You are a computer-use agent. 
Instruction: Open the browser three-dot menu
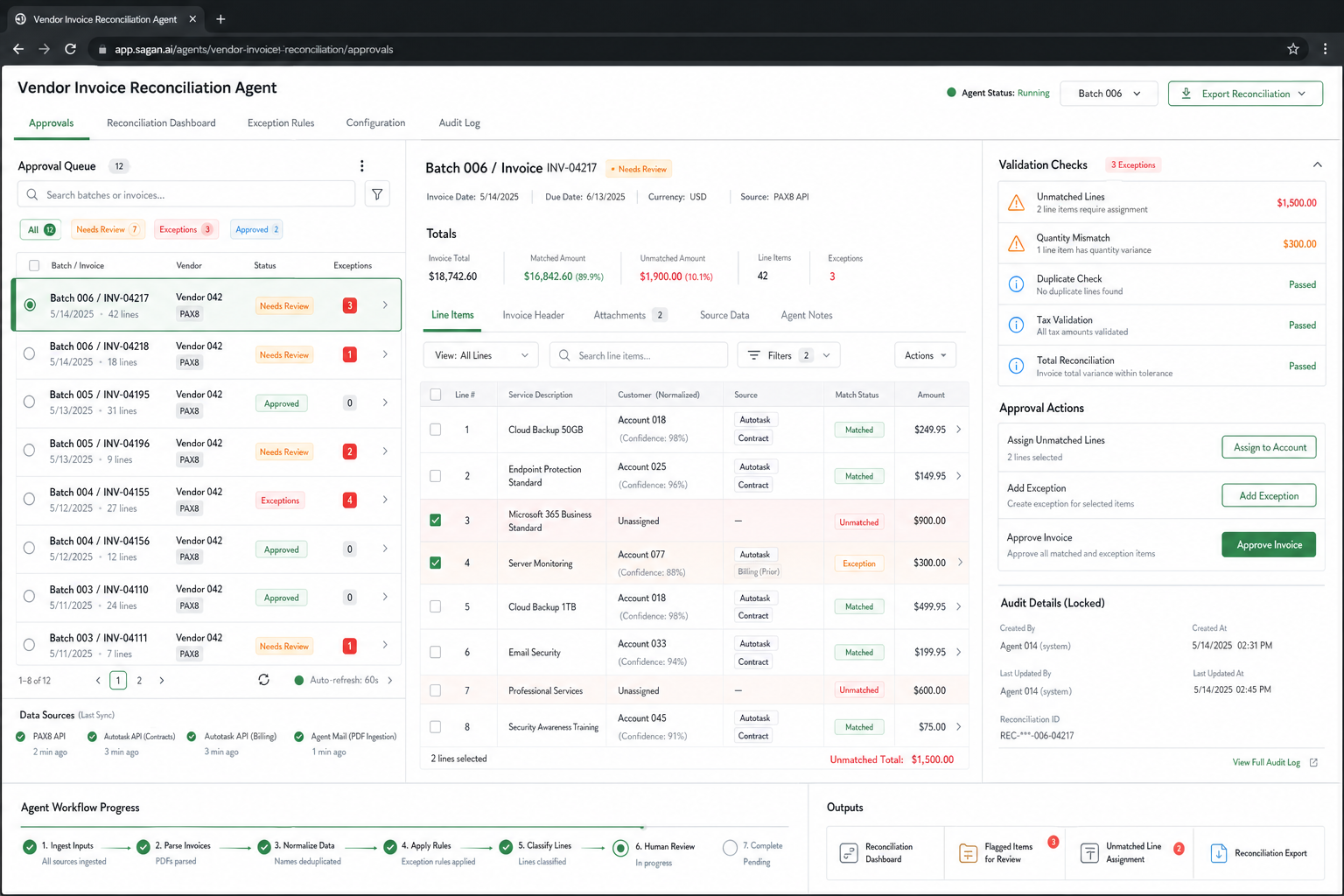1325,49
